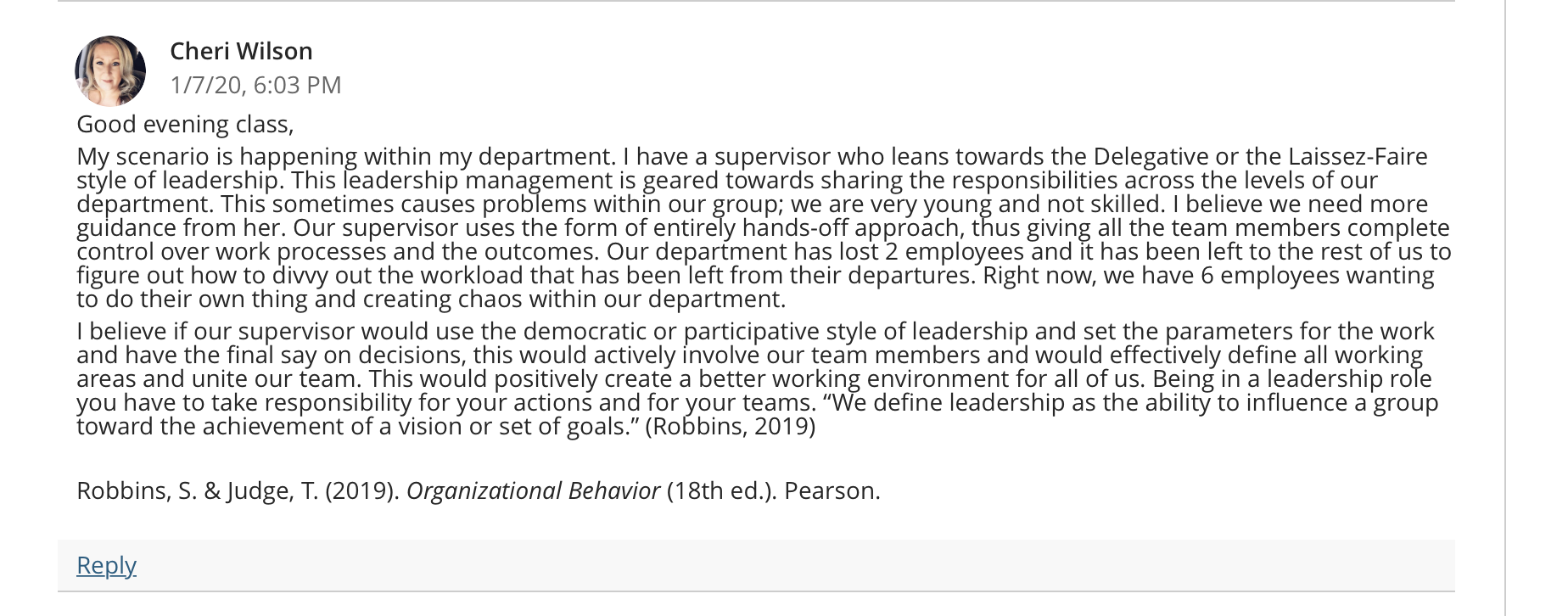
Task: Click the phrase 'creating chaos within our department'
Action: tap(573, 299)
